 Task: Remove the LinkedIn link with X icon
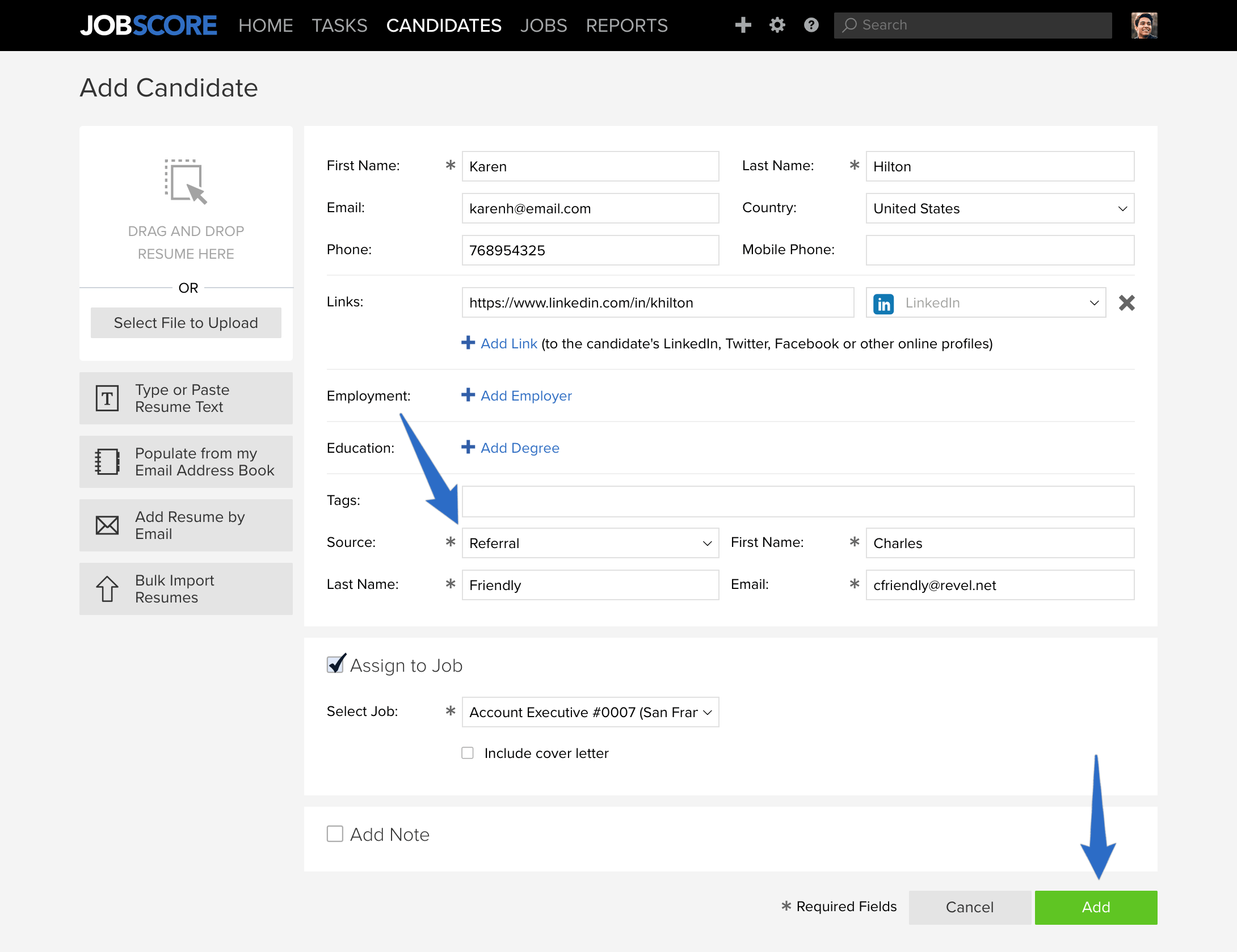tap(1126, 303)
